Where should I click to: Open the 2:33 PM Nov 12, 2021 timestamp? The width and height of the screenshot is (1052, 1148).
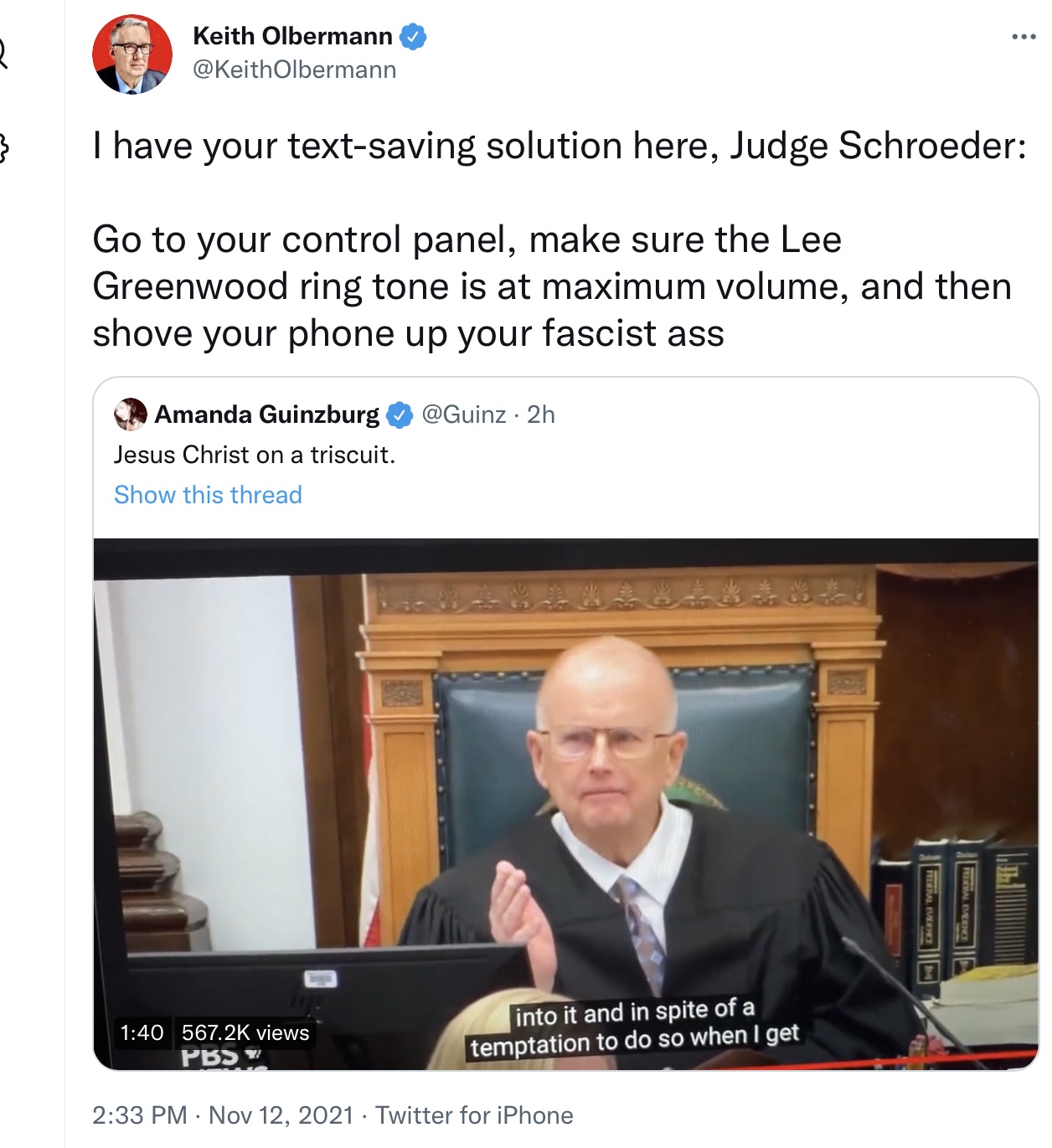(x=223, y=1115)
